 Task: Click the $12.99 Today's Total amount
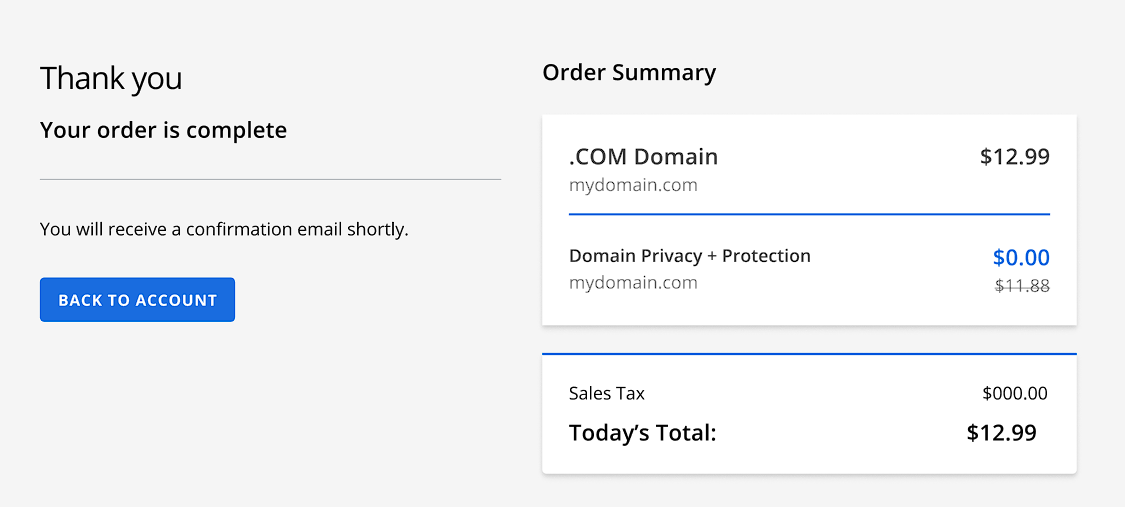(x=1001, y=433)
